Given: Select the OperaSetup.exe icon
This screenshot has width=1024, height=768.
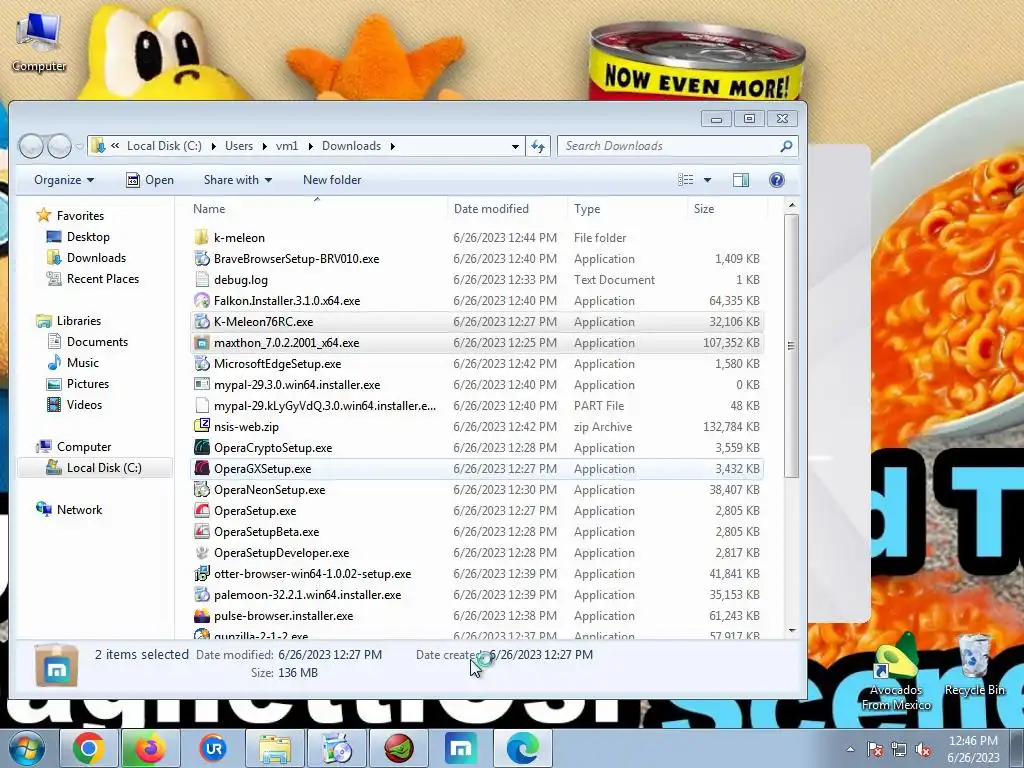Looking at the screenshot, I should (202, 511).
